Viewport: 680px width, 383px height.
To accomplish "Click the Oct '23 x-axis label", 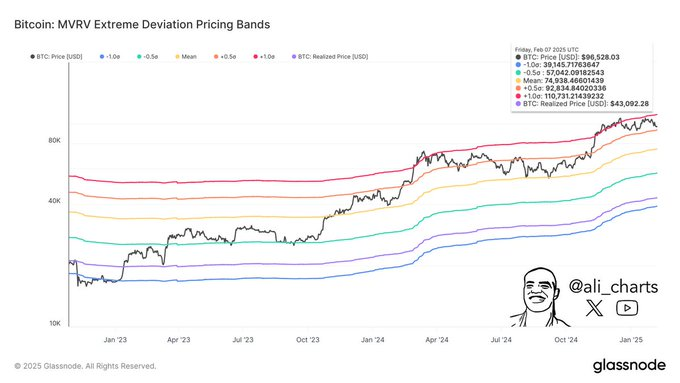I will (x=307, y=340).
